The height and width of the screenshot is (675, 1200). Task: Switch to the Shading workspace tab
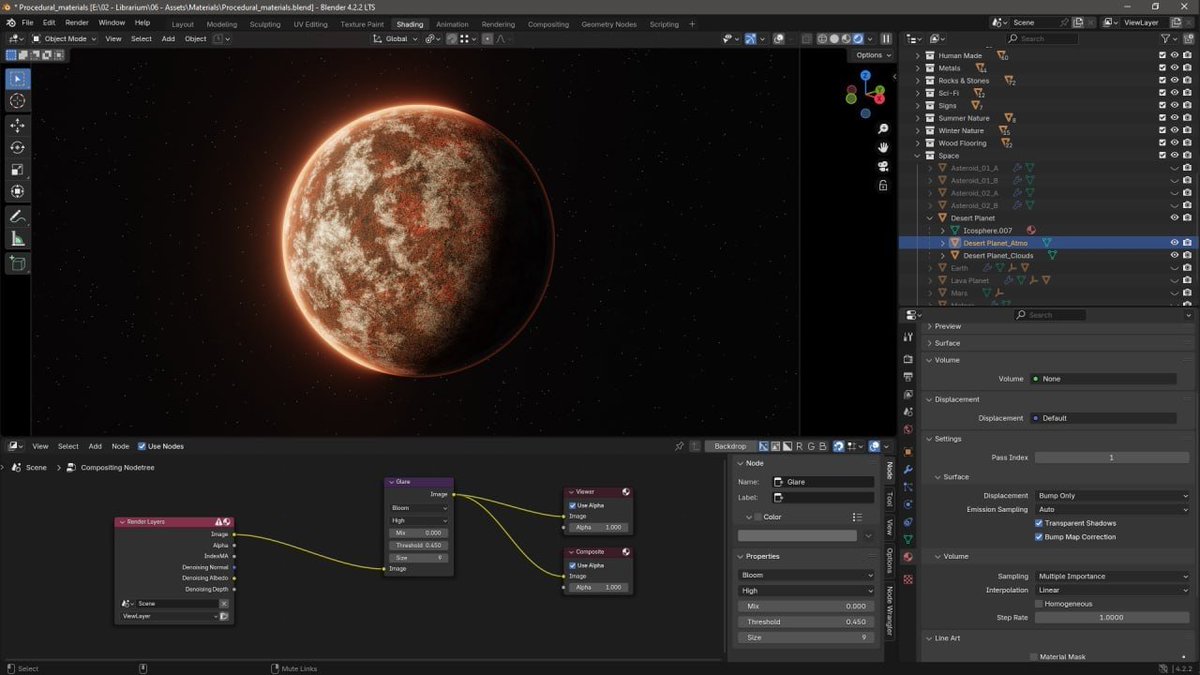coord(408,24)
